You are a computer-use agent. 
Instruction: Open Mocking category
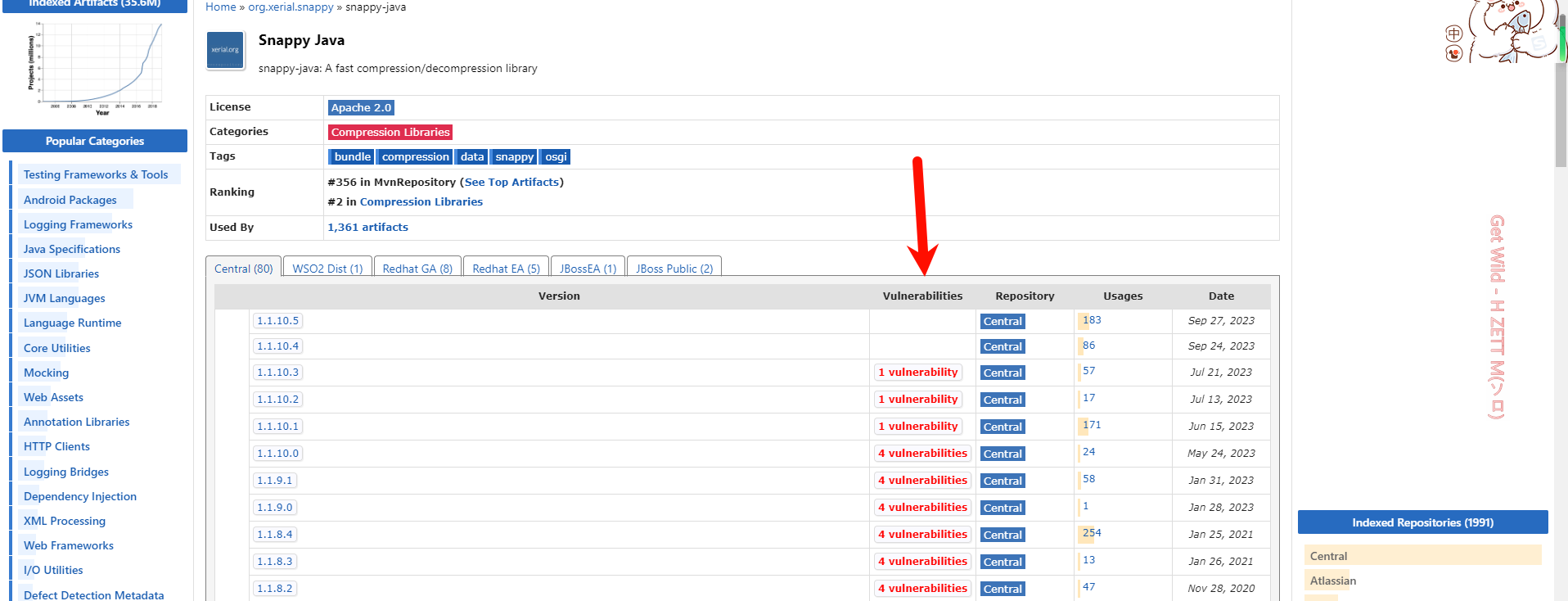(46, 373)
